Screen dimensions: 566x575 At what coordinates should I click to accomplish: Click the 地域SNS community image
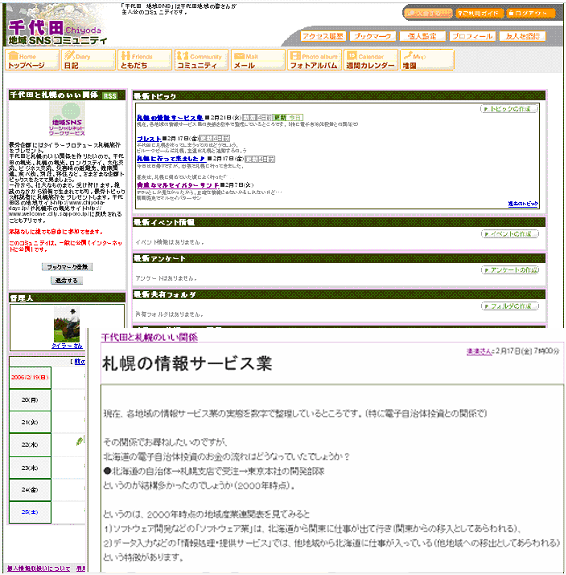point(67,119)
